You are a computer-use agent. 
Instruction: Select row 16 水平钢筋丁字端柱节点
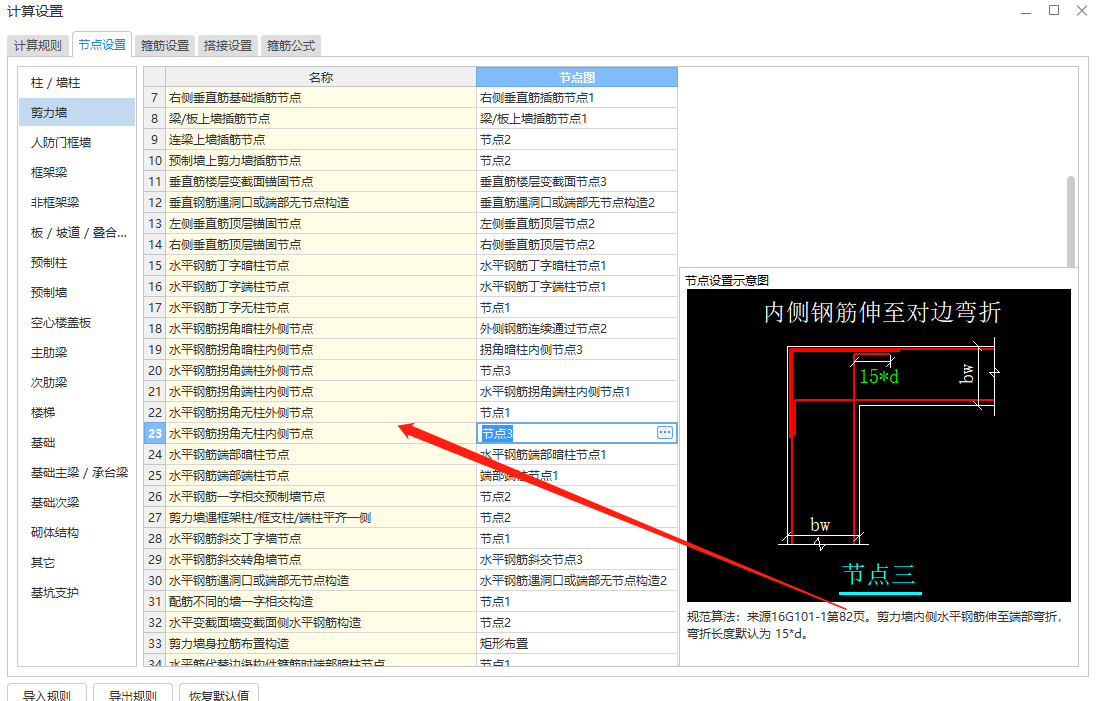pyautogui.click(x=411, y=287)
